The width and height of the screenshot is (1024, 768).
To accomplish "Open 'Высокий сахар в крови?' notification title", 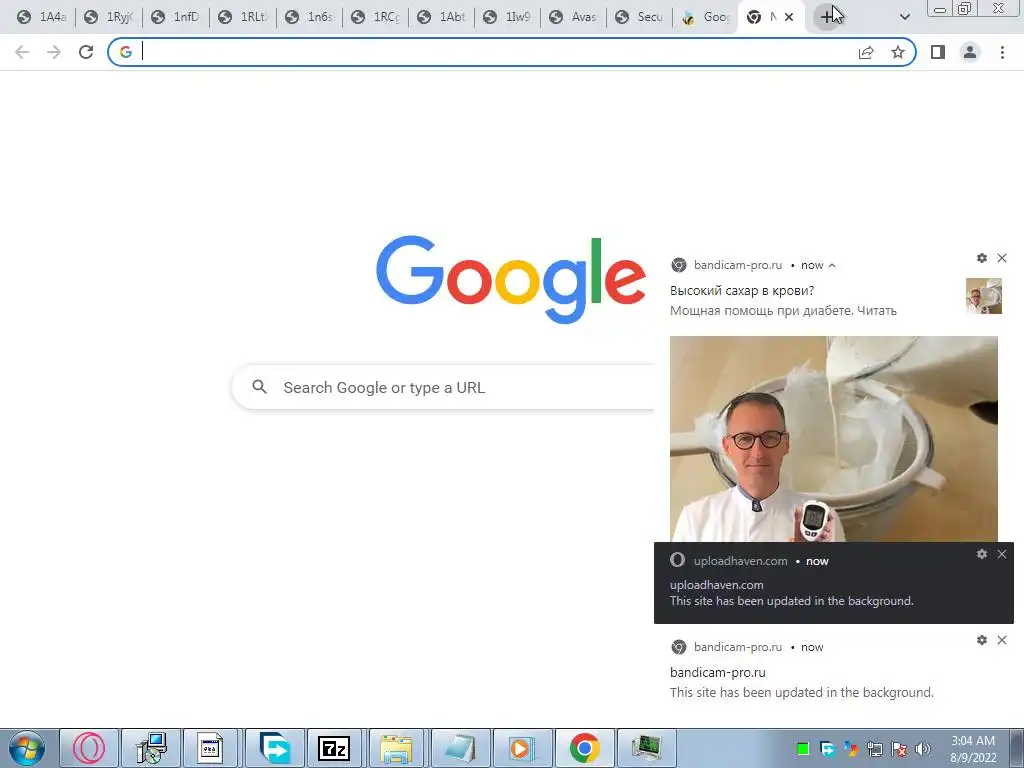I will tap(742, 291).
